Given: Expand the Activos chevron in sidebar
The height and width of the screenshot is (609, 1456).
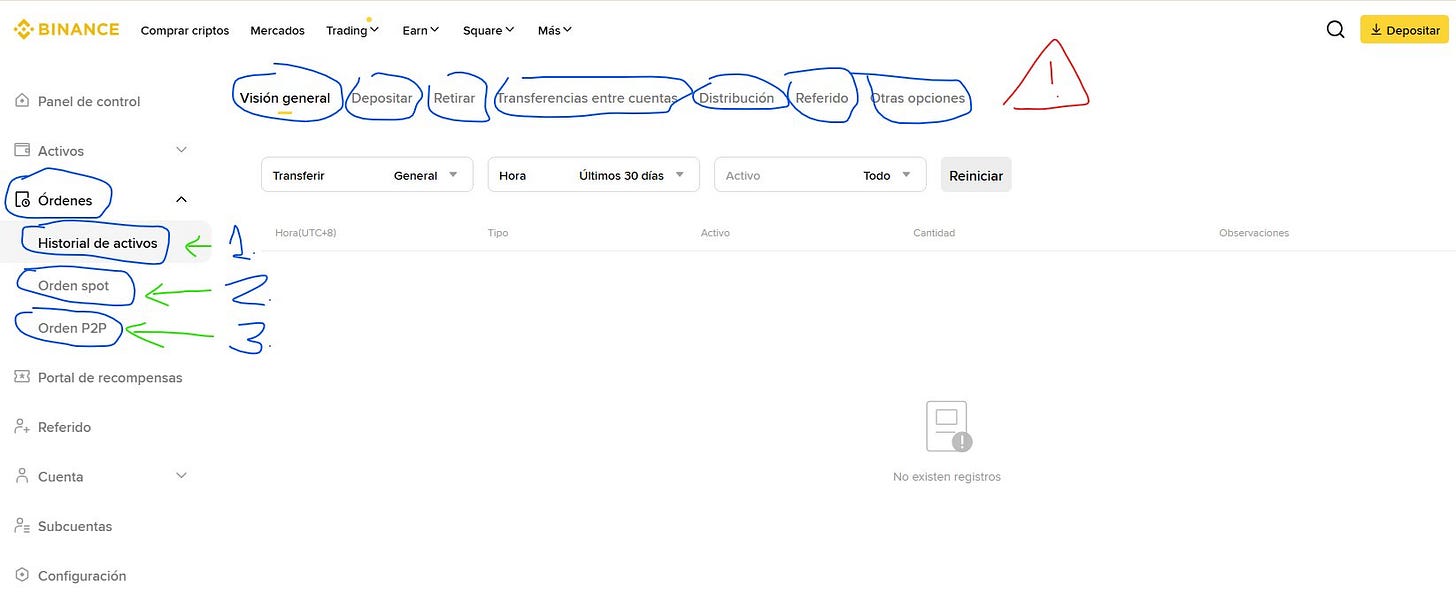Looking at the screenshot, I should tap(181, 150).
